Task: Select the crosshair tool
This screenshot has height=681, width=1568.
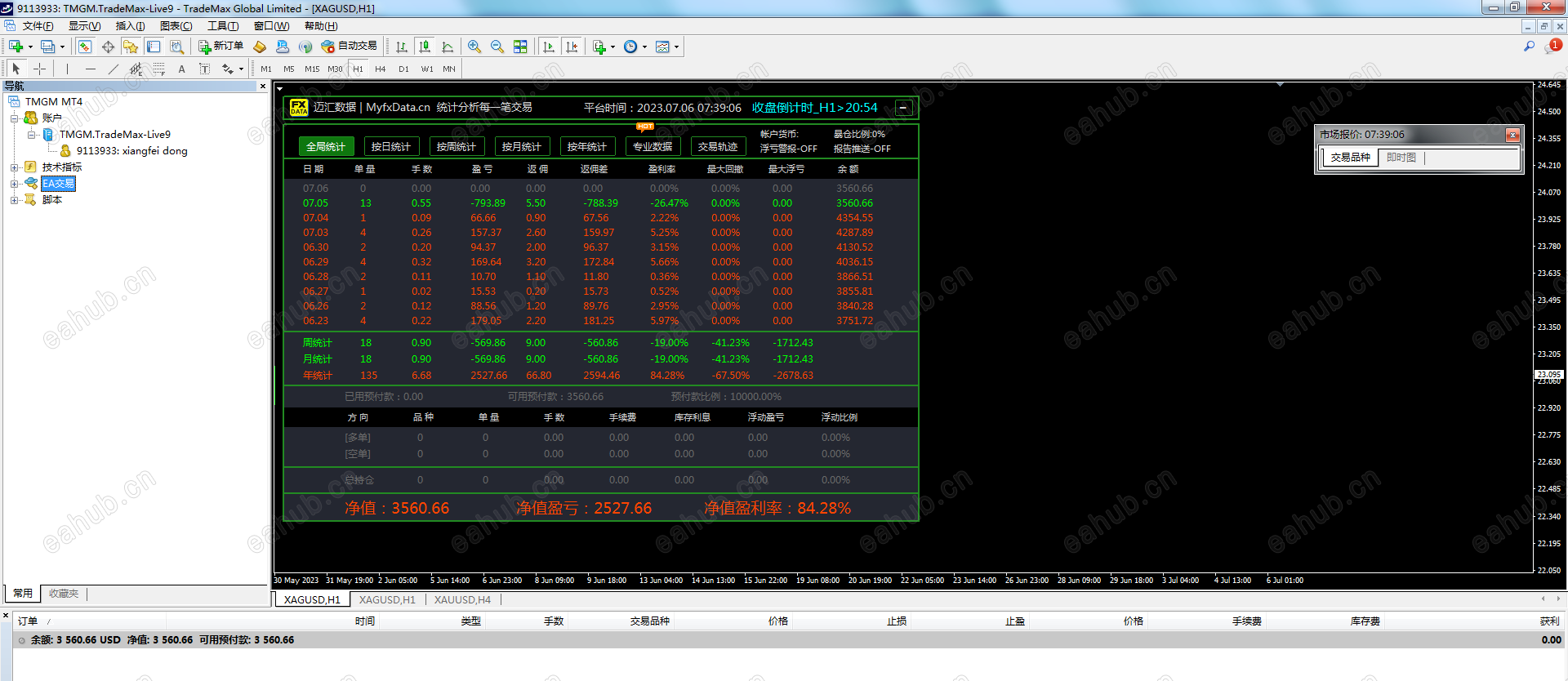Action: (x=39, y=69)
